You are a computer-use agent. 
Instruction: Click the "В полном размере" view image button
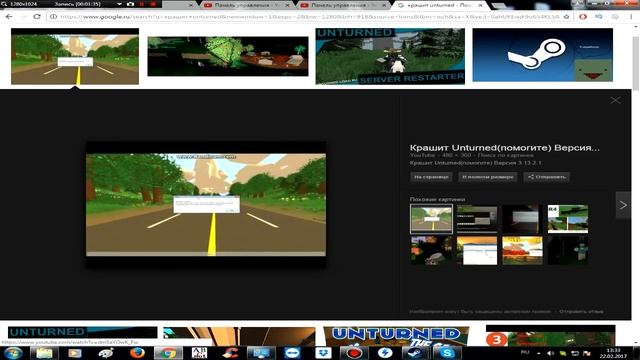click(x=488, y=177)
